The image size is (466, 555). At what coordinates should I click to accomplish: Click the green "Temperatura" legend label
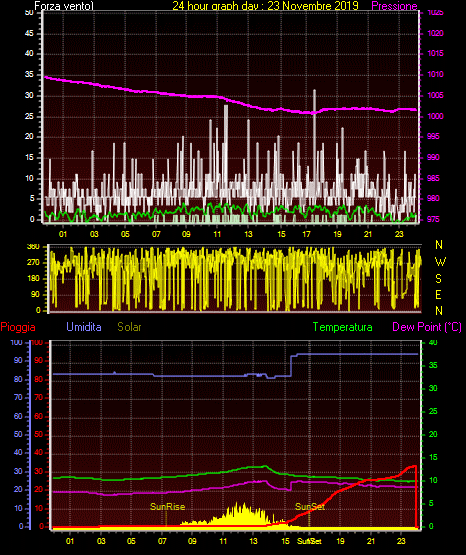pos(343,327)
